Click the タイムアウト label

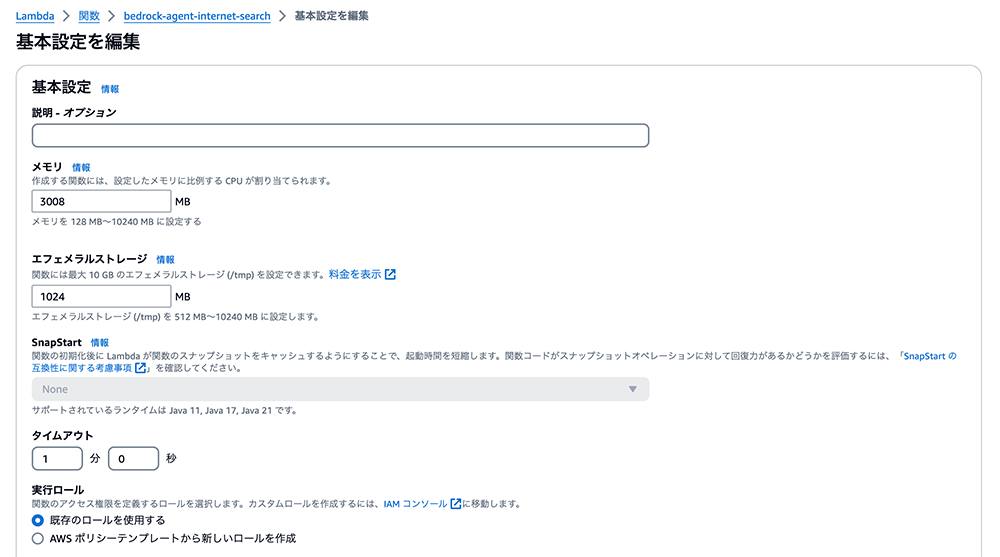62,436
